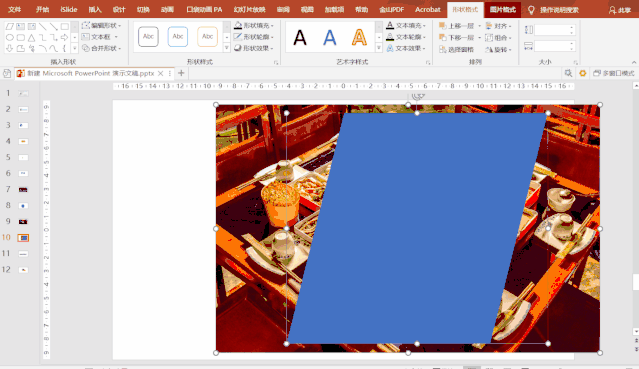Close the PowerPoint 演示文稿.pptx document tab
The height and width of the screenshot is (369, 639).
[x=161, y=73]
